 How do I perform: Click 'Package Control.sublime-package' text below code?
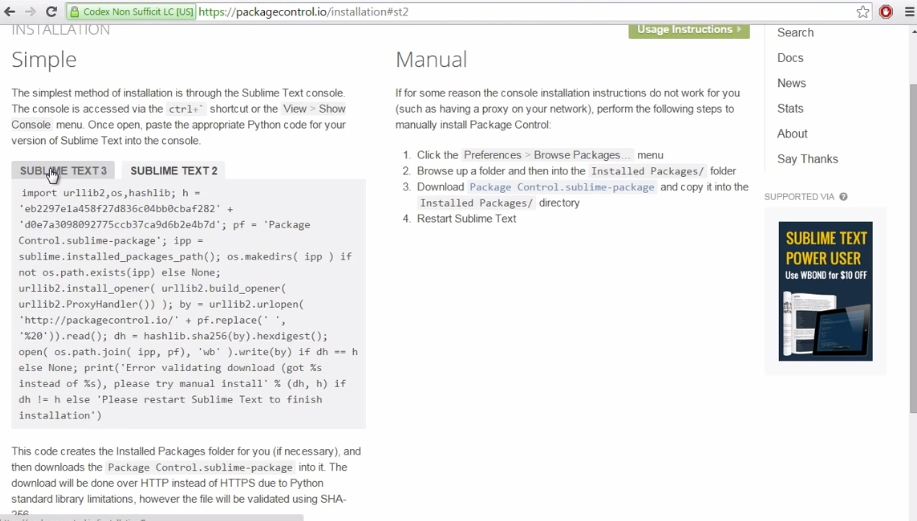tap(200, 467)
